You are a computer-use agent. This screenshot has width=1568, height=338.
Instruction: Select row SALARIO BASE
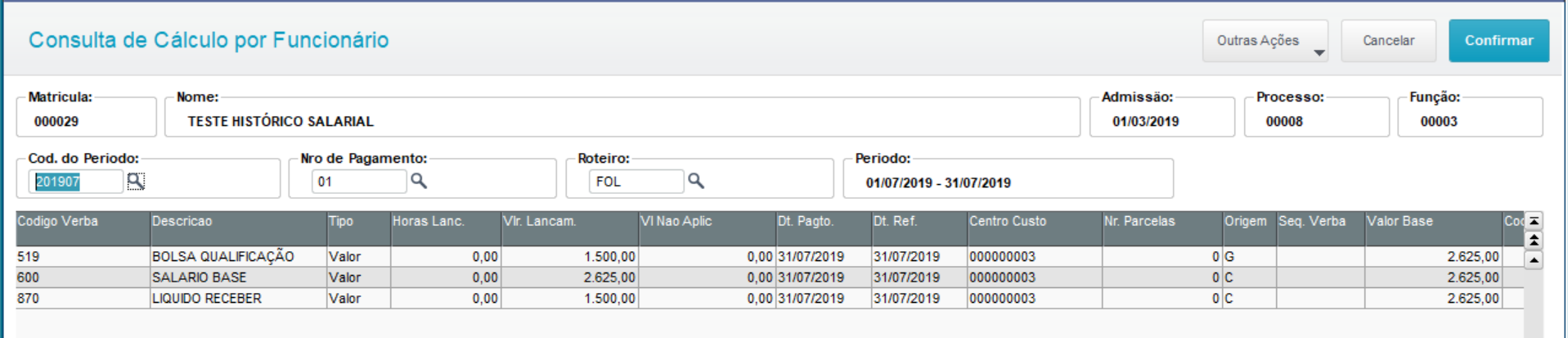point(770,277)
